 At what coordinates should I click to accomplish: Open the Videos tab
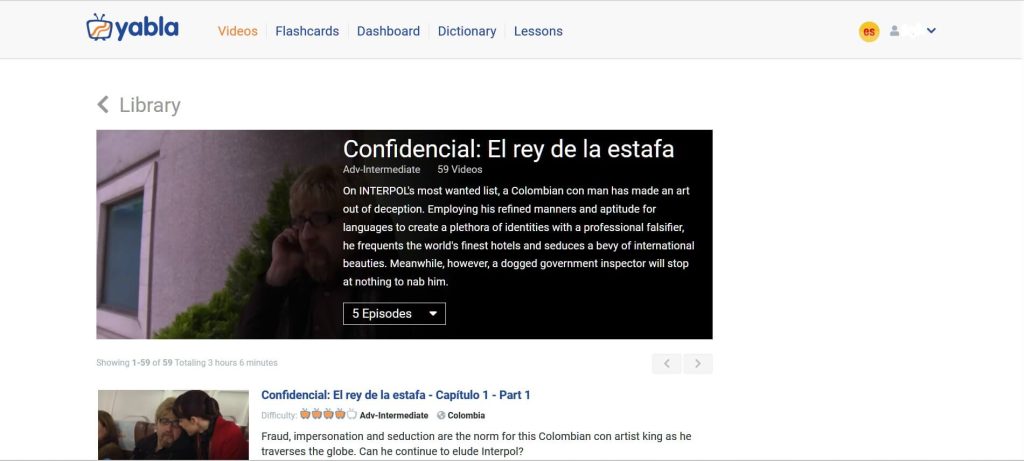coord(238,31)
